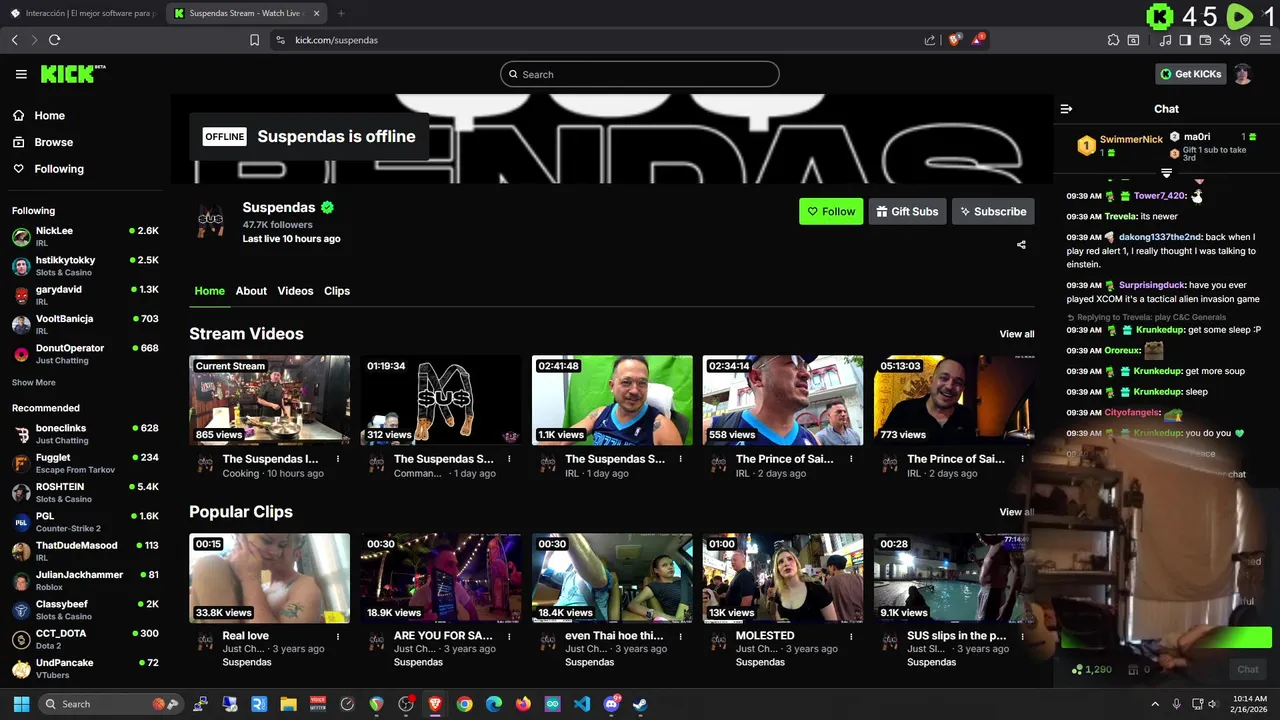This screenshot has width=1280, height=720.
Task: Open the Brave Shields icon
Action: (954, 40)
